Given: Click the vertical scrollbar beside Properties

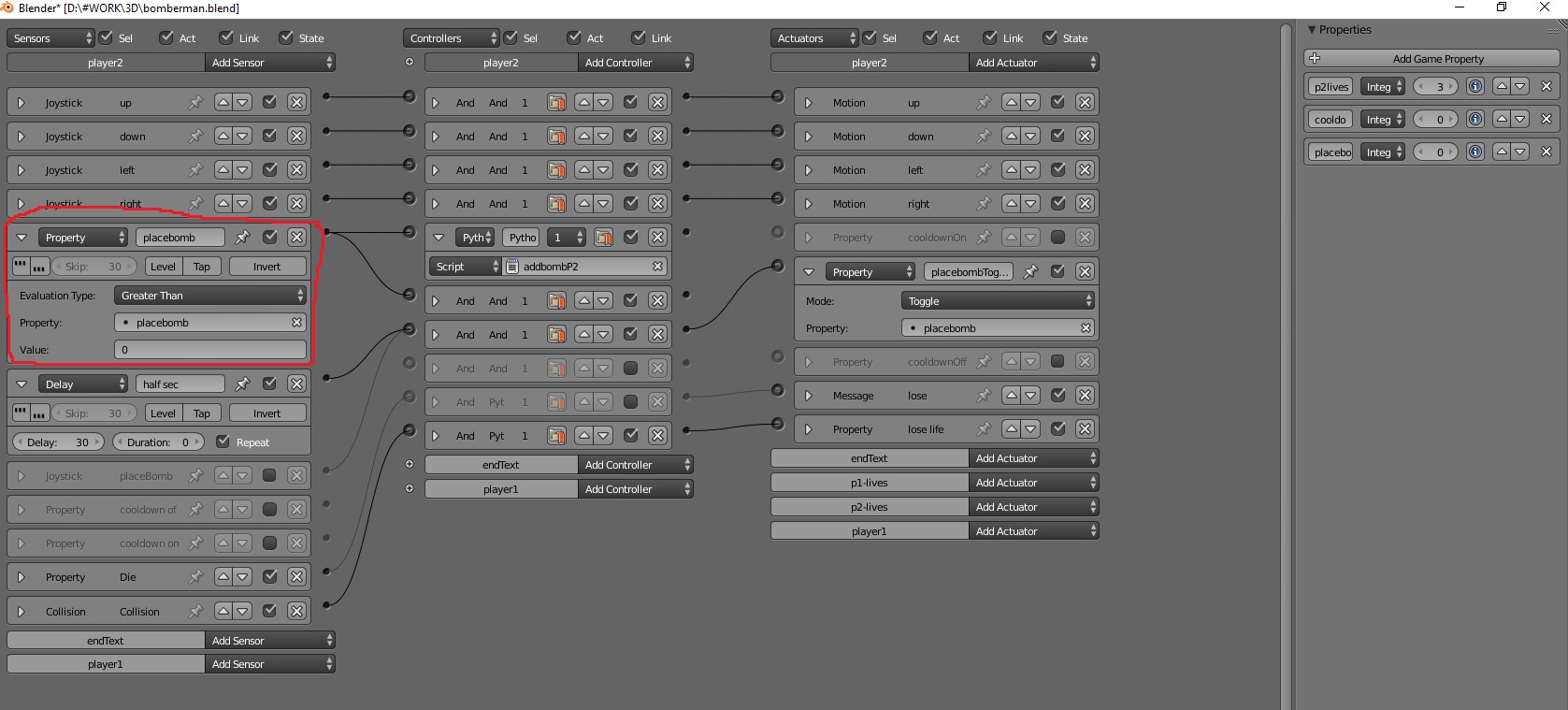Looking at the screenshot, I should (1286, 365).
